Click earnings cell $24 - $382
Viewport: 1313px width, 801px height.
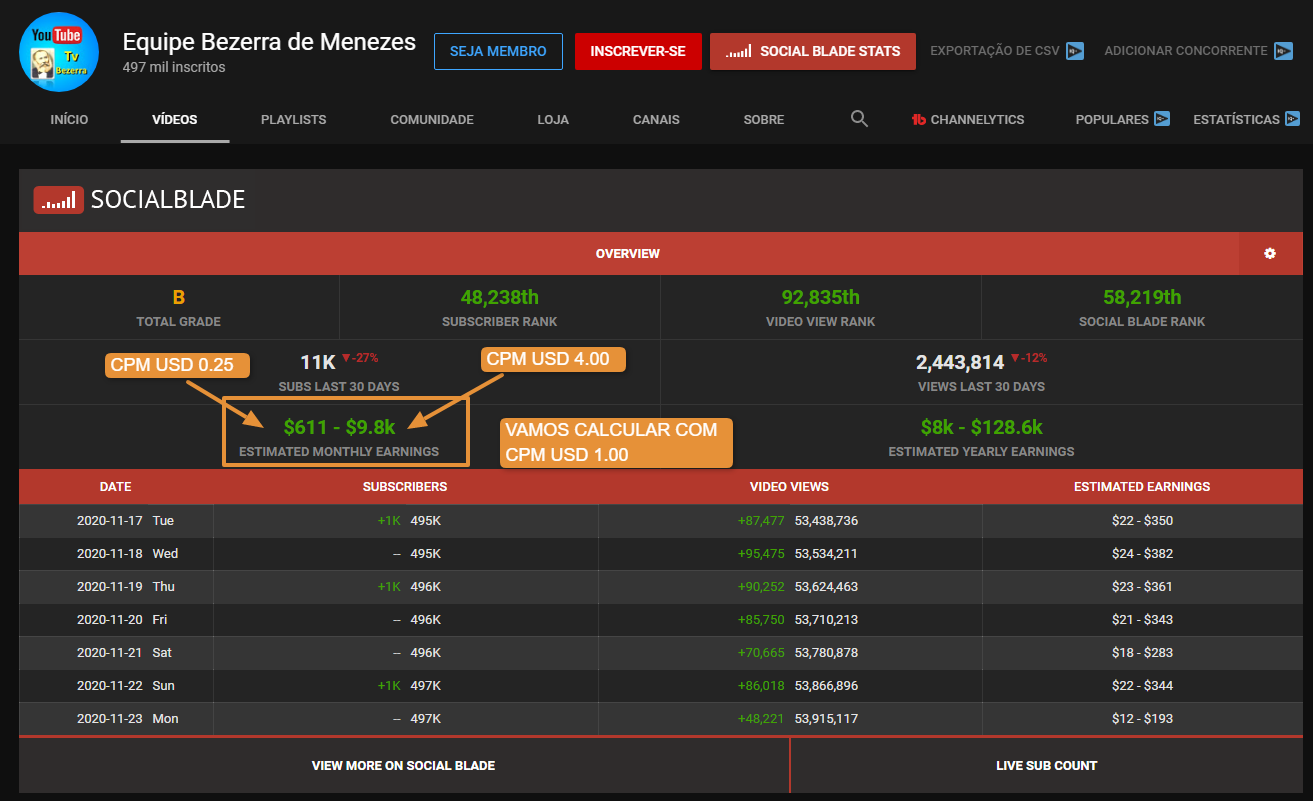point(1142,553)
